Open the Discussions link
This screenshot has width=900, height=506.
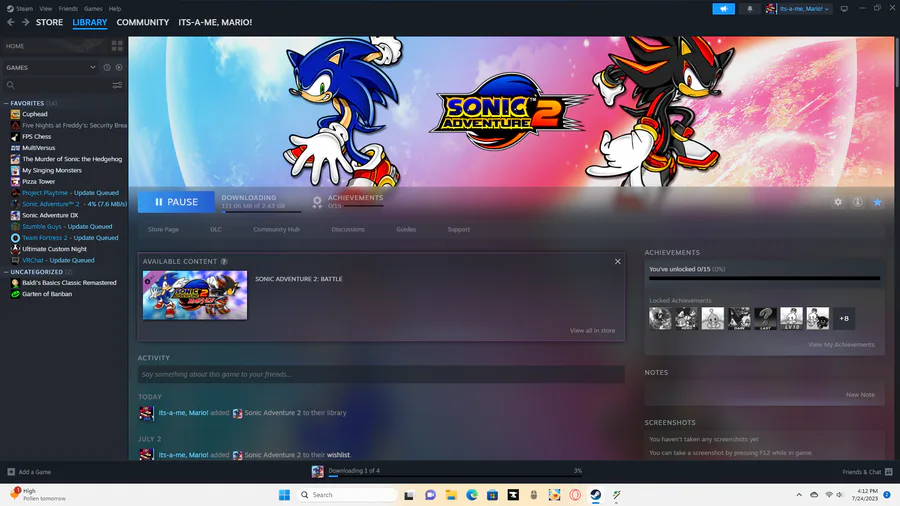pyautogui.click(x=348, y=229)
